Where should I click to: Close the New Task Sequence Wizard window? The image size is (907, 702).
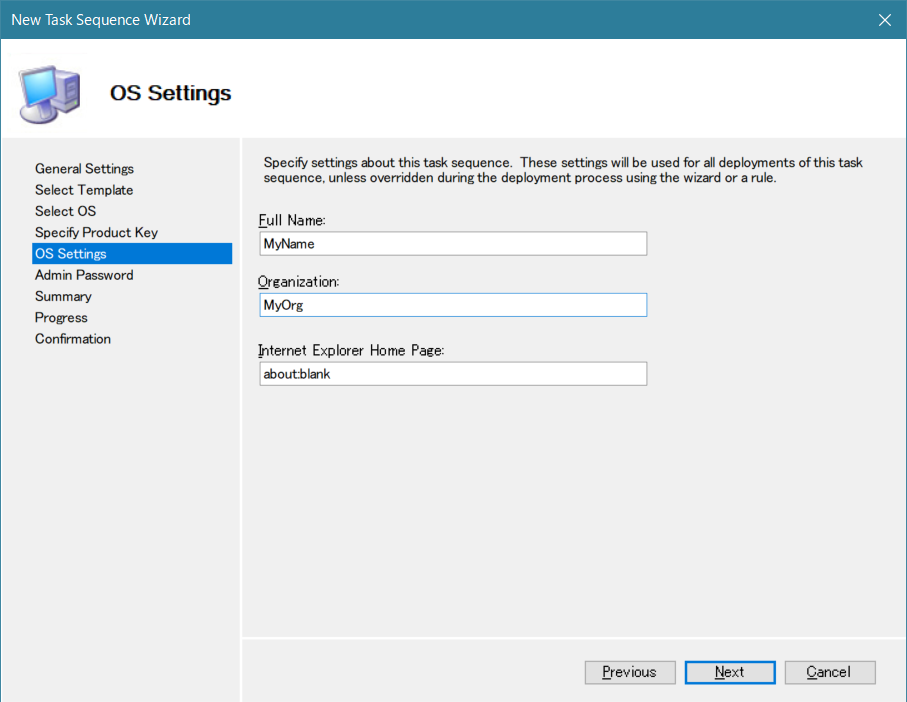[884, 20]
